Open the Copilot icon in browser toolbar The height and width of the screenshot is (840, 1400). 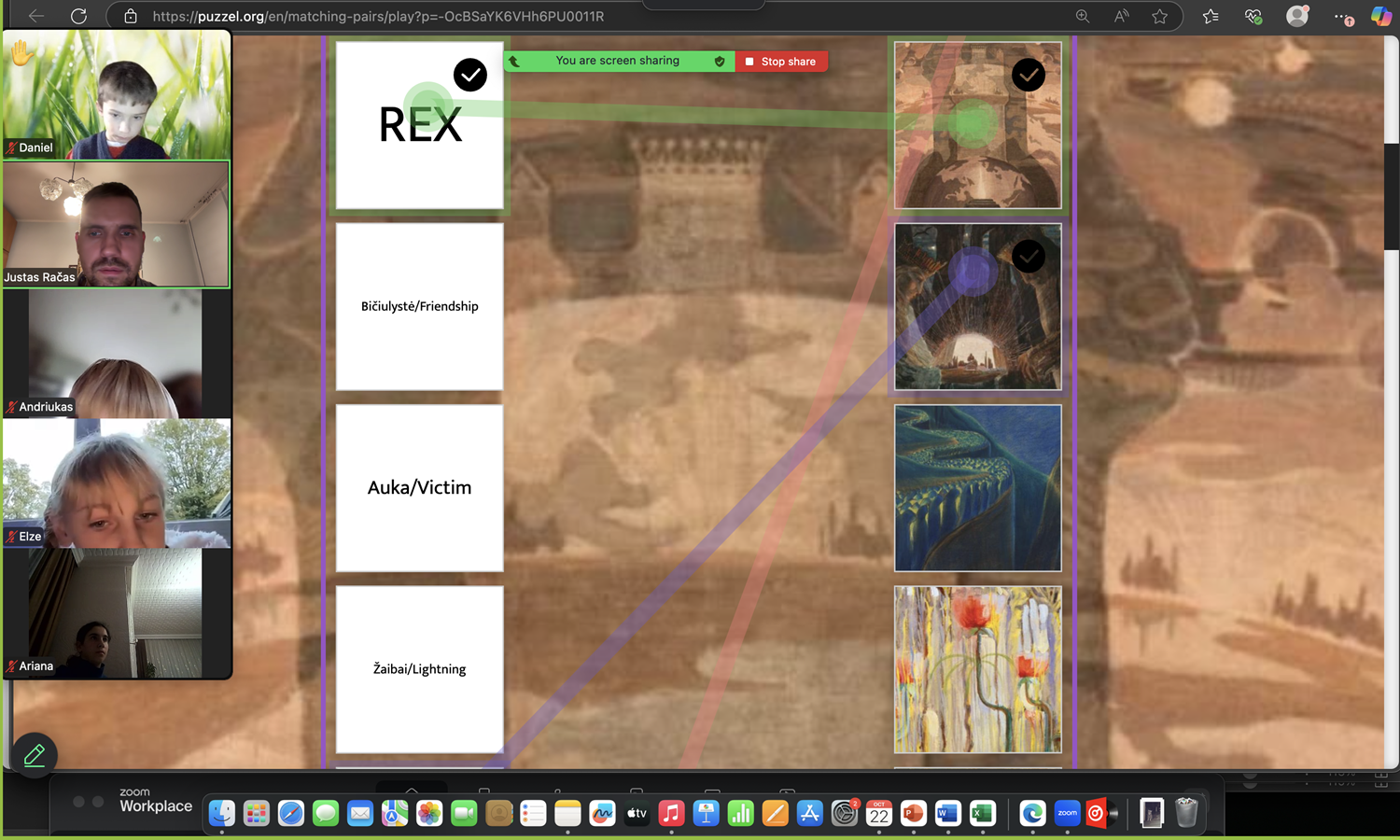coord(1380,16)
